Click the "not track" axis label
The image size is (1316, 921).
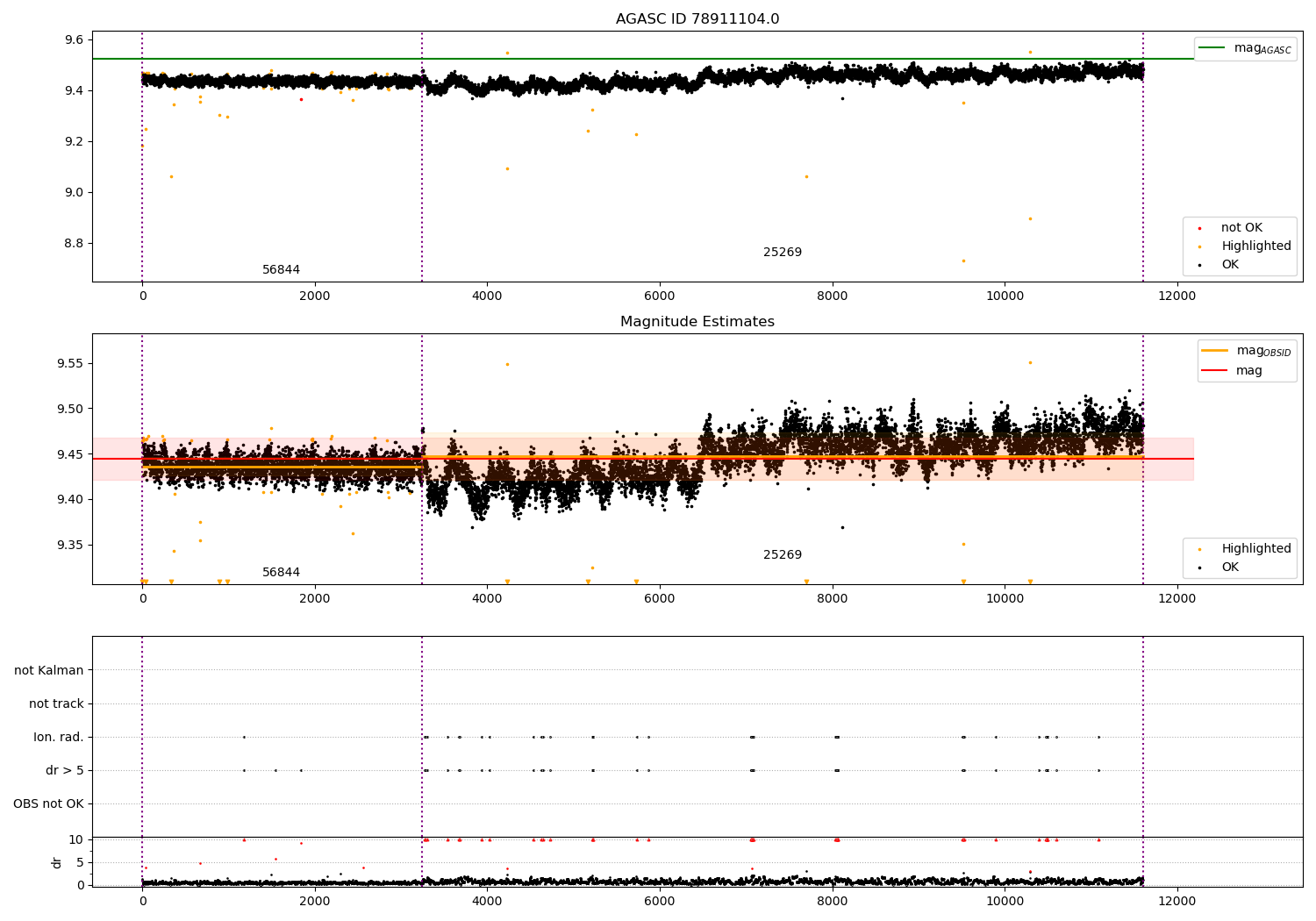coord(56,703)
